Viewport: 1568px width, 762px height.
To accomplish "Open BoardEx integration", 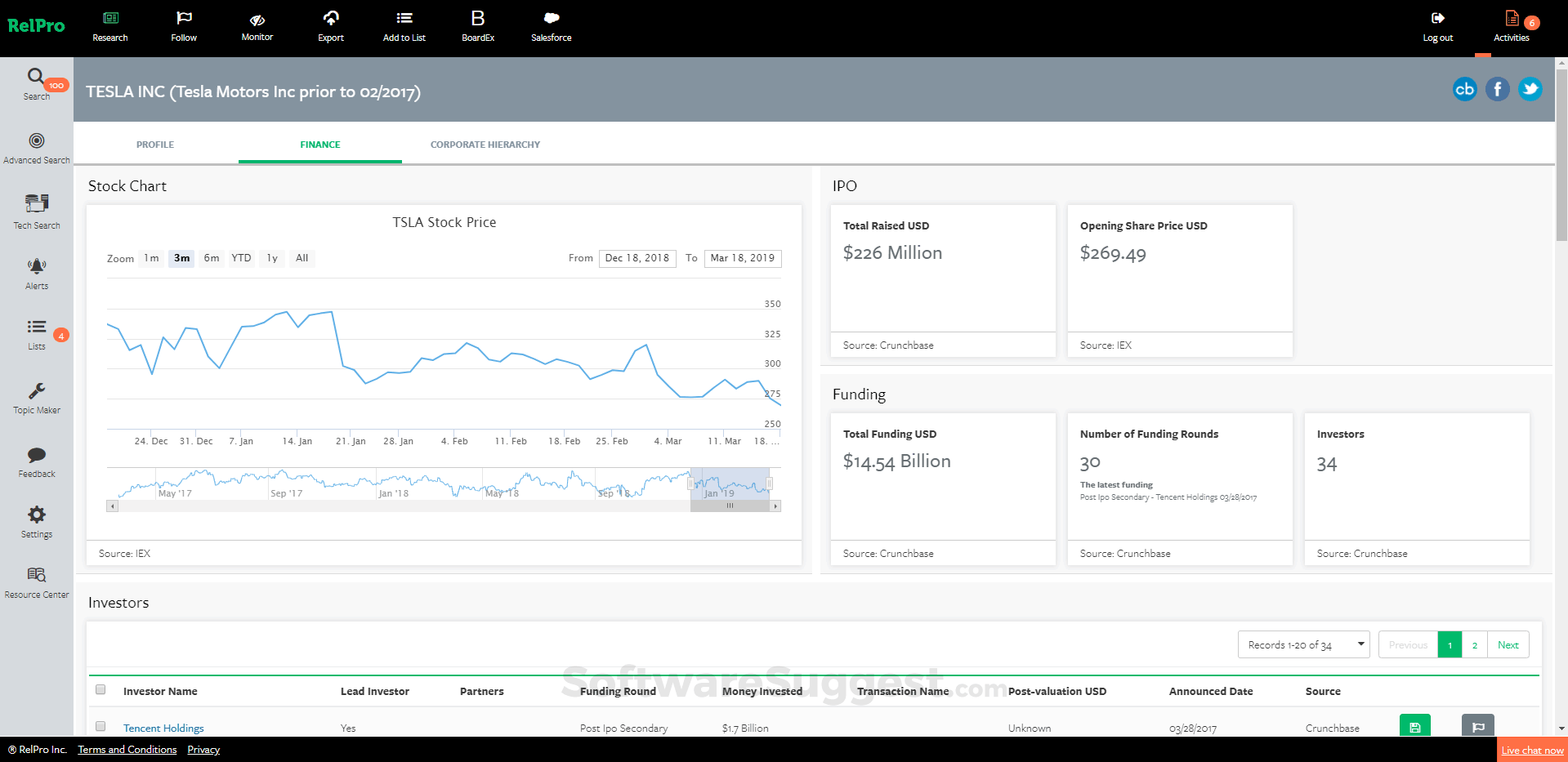I will point(477,25).
